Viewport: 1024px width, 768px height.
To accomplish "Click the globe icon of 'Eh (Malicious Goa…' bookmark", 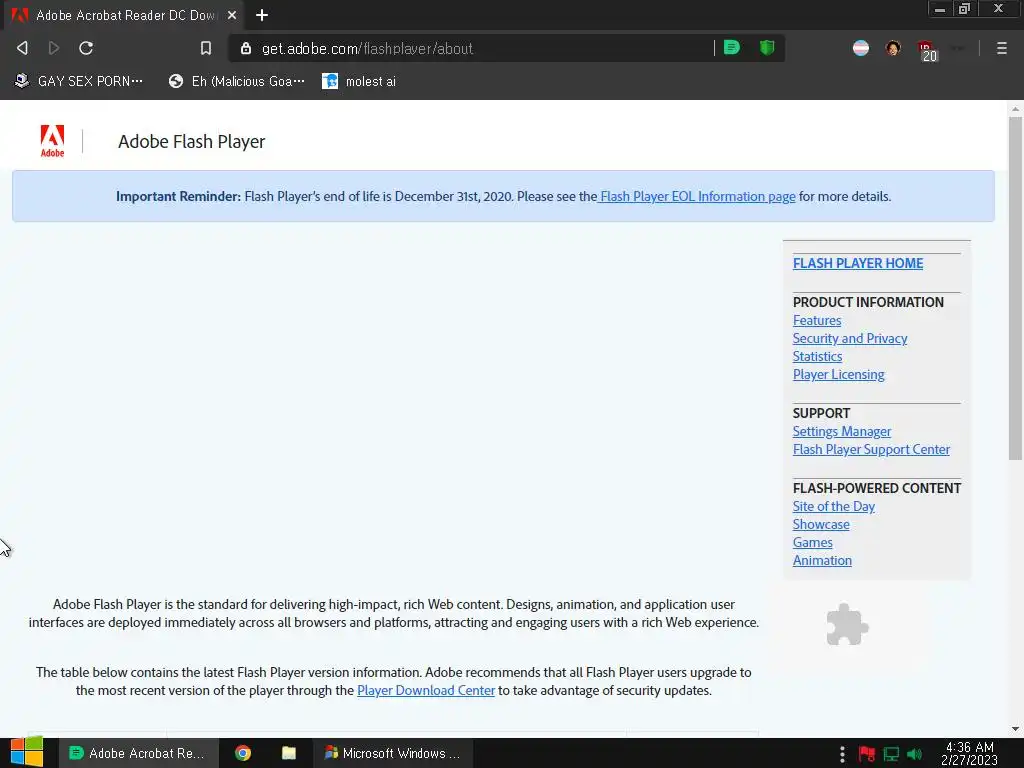I will pos(176,81).
